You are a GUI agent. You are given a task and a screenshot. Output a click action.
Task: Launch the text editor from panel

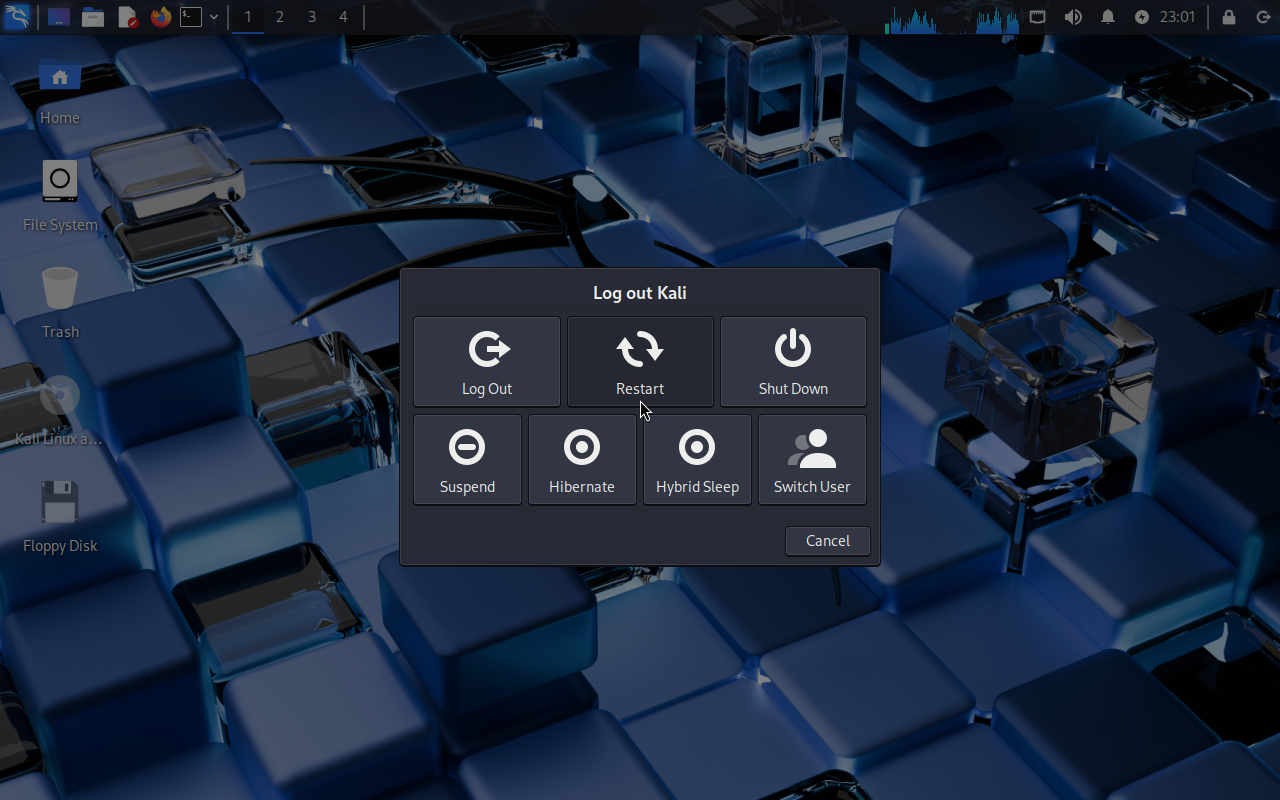pos(127,17)
